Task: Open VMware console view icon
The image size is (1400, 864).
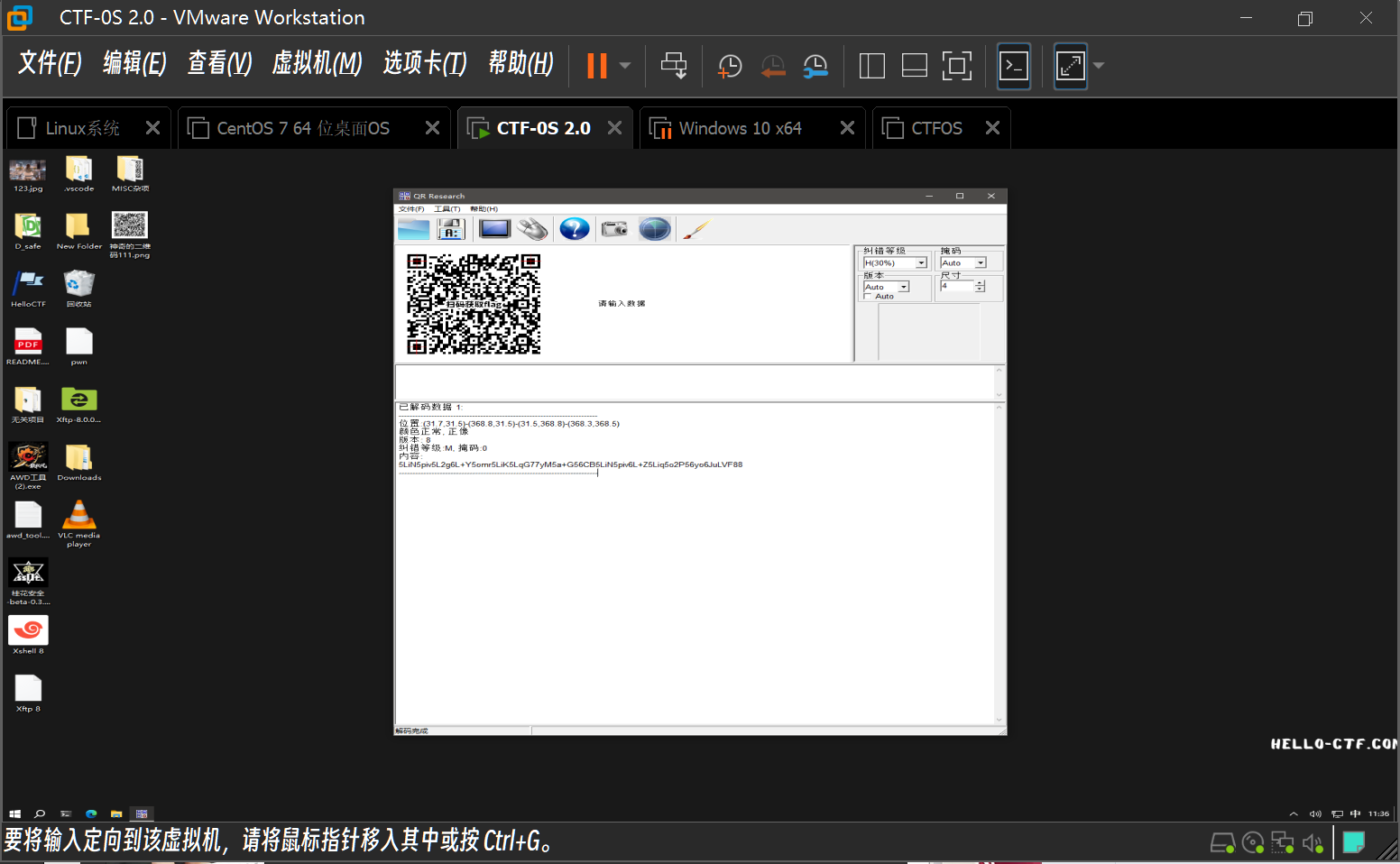Action: point(1014,66)
